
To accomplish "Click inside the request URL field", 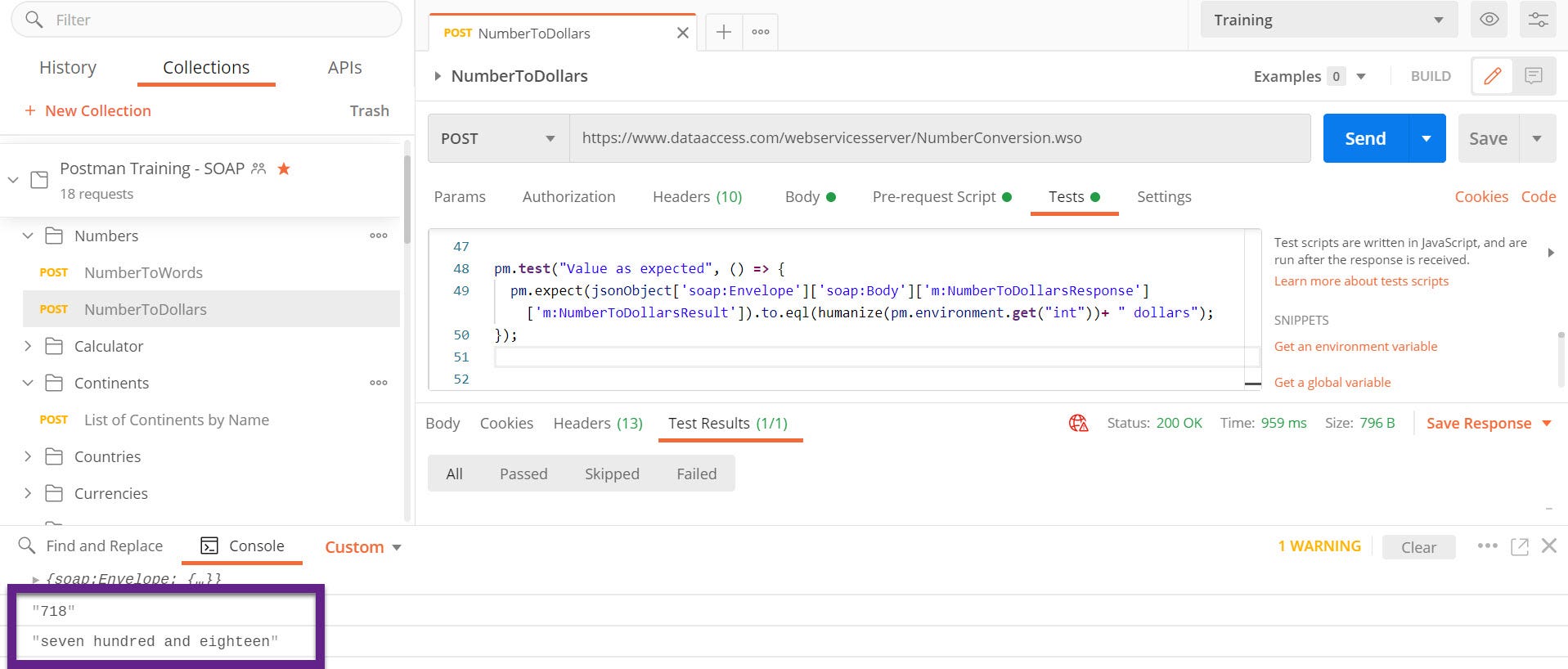I will (x=940, y=138).
